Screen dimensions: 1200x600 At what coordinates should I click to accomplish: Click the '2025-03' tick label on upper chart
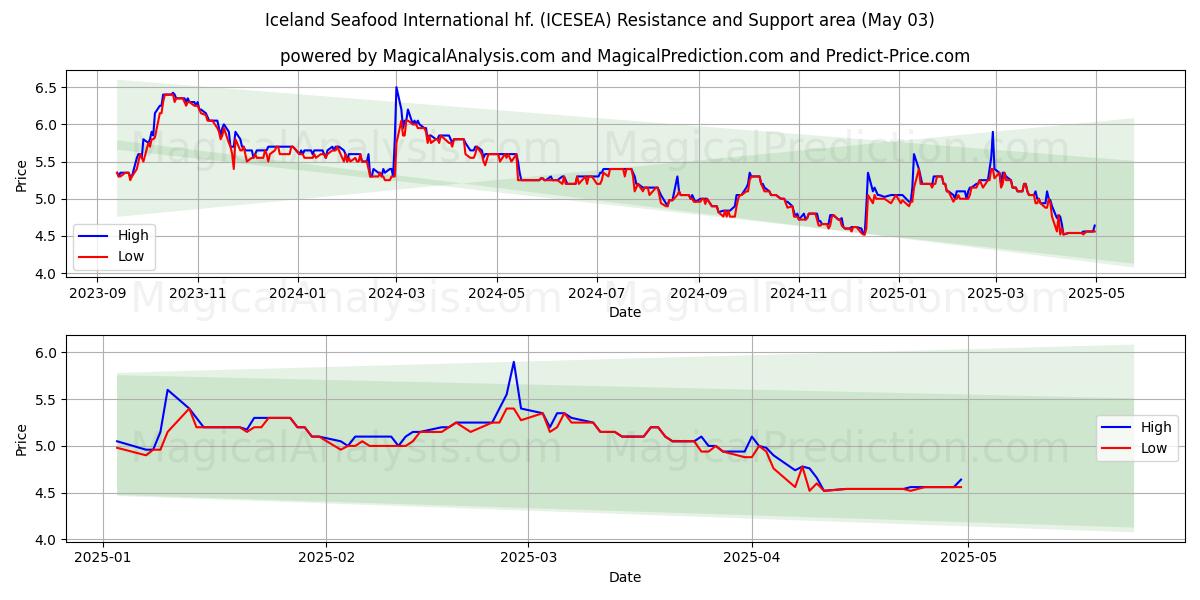pos(995,292)
